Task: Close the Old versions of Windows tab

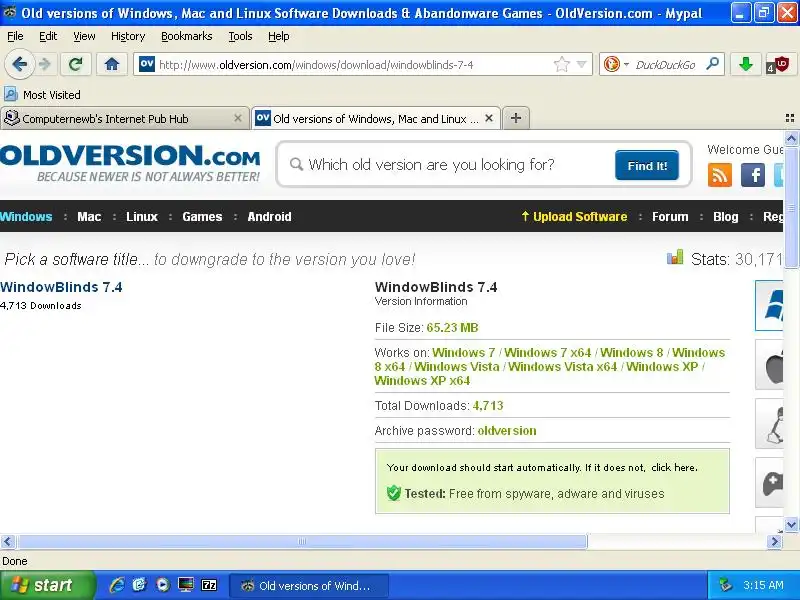Action: pos(489,118)
